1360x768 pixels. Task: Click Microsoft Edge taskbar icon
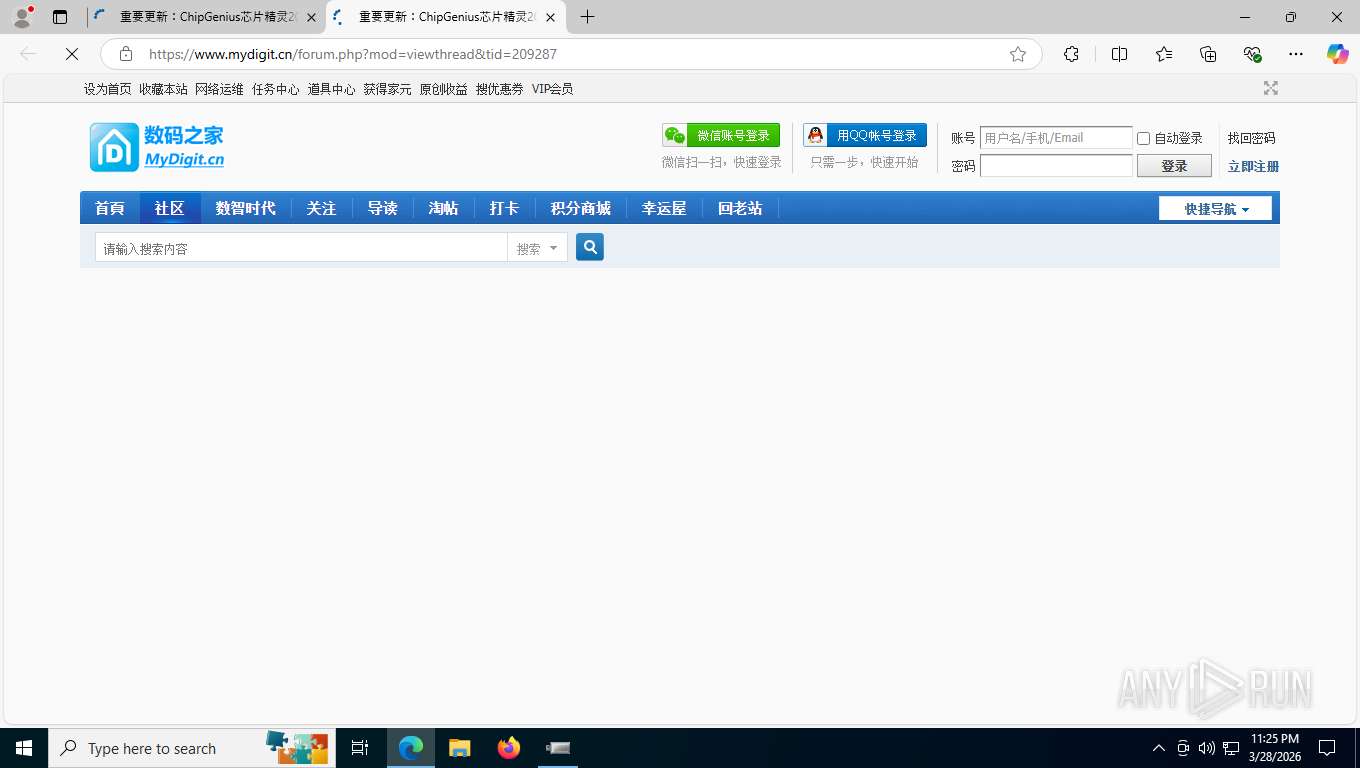[x=411, y=748]
